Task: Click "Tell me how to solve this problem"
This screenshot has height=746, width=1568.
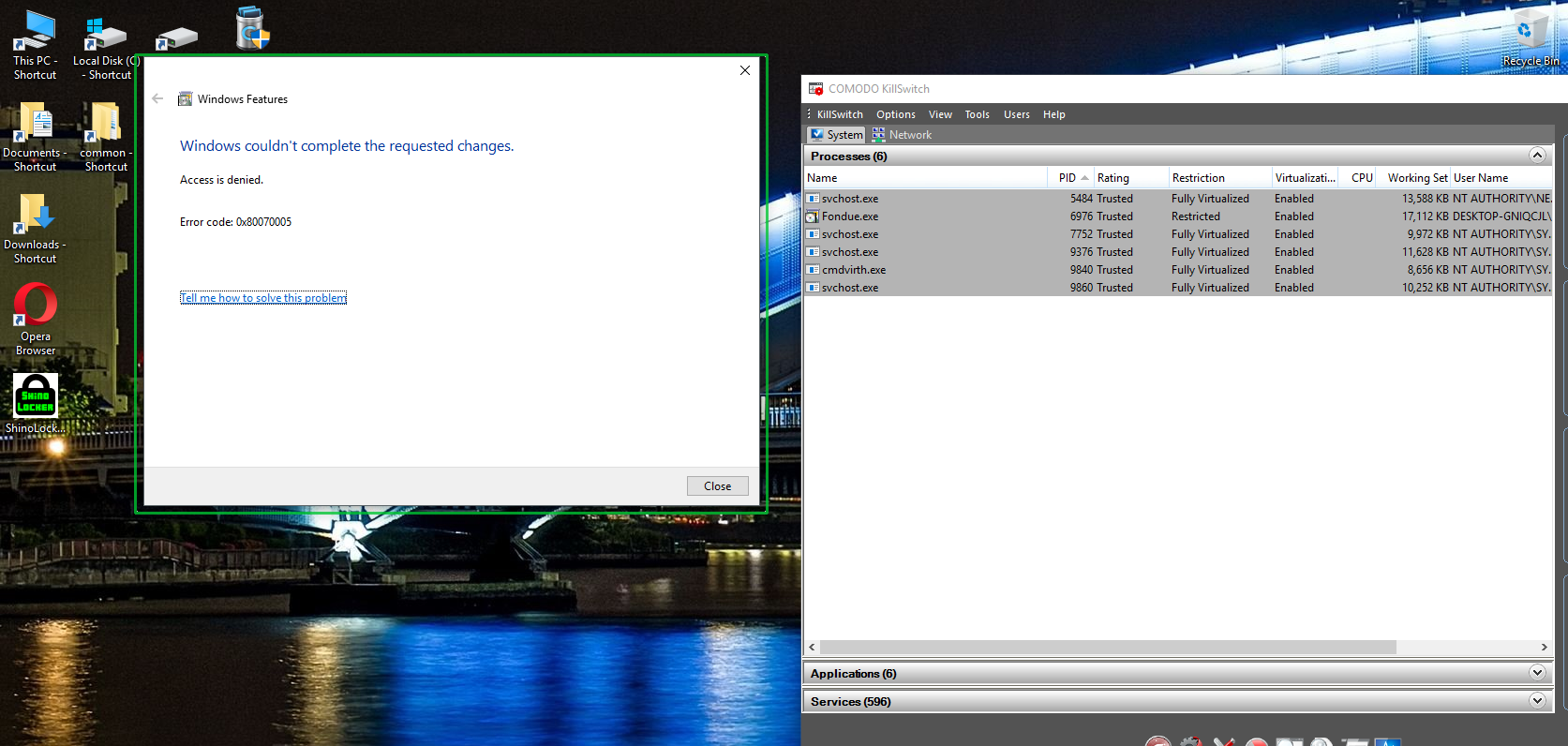Action: click(263, 298)
